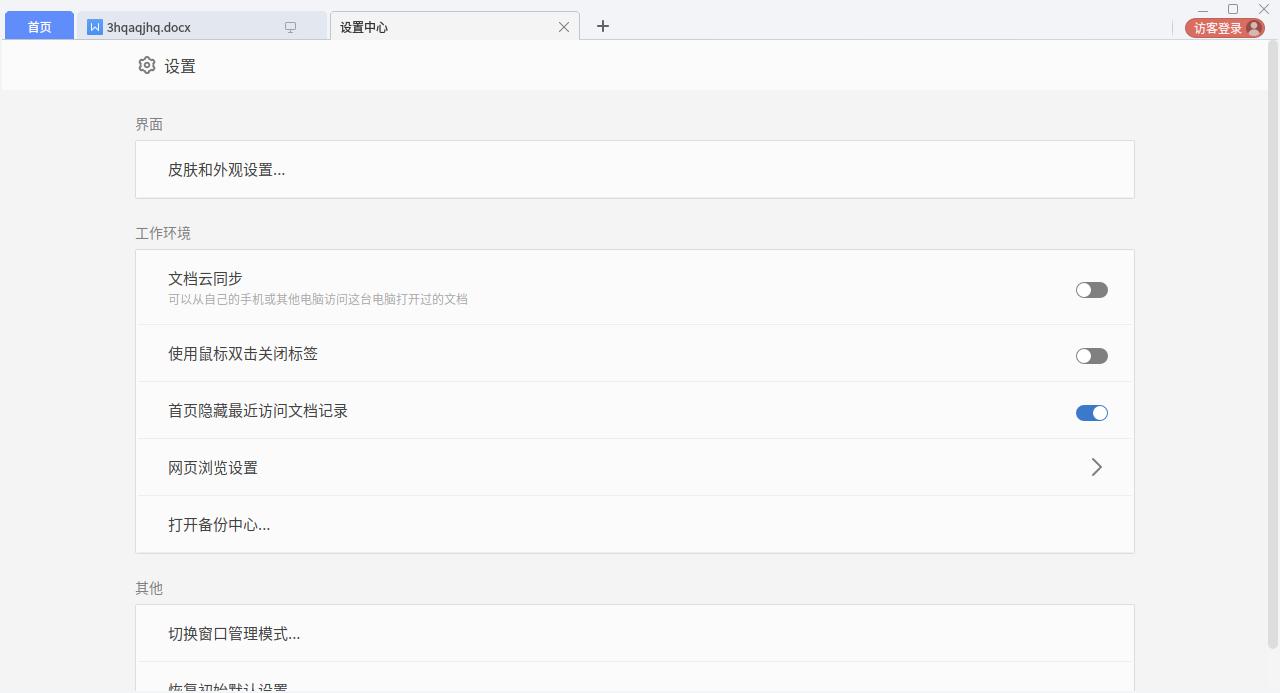
Task: Click the 文档云同步 description text
Action: 318,299
